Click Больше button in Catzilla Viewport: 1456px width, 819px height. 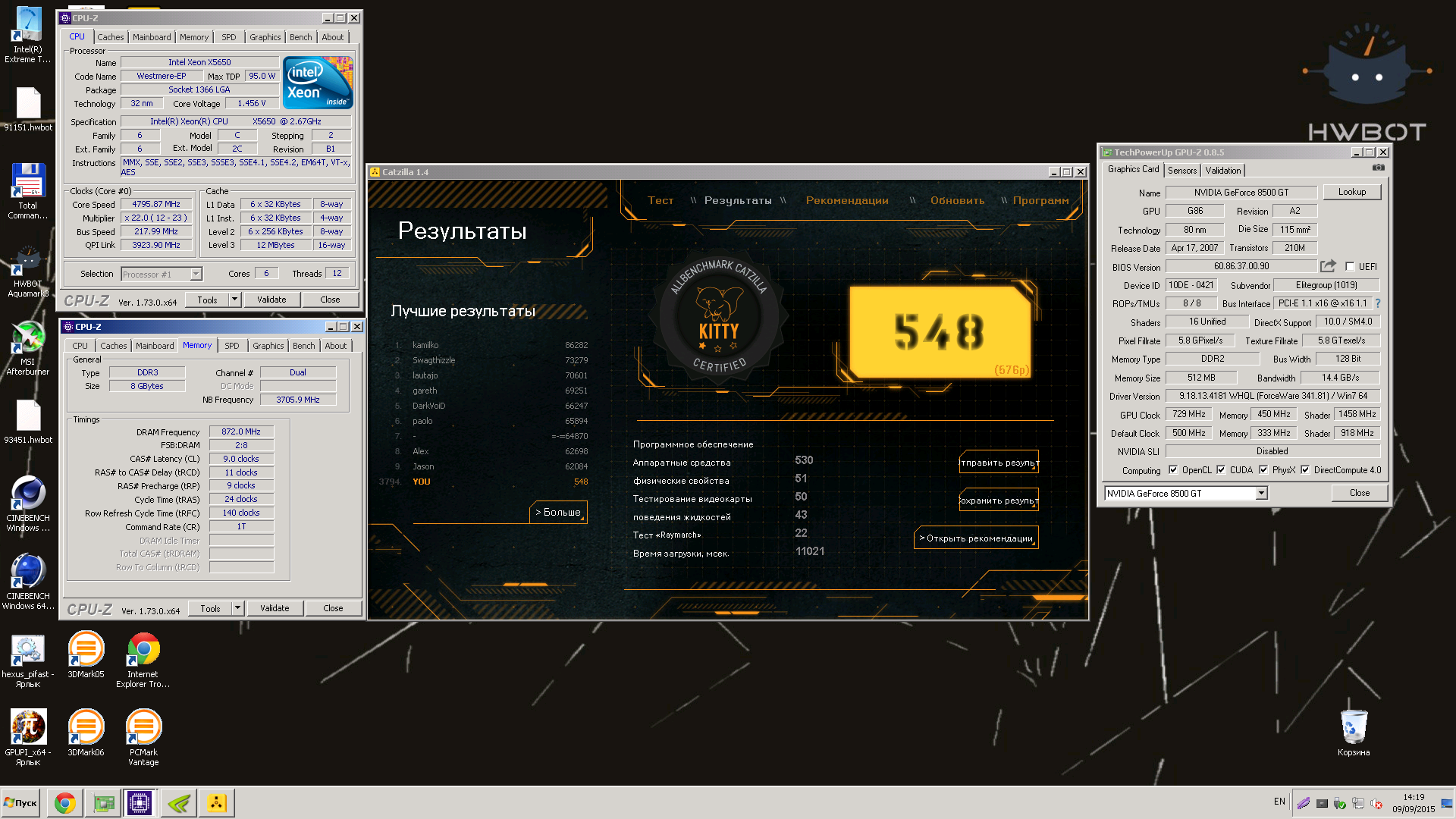(x=558, y=512)
